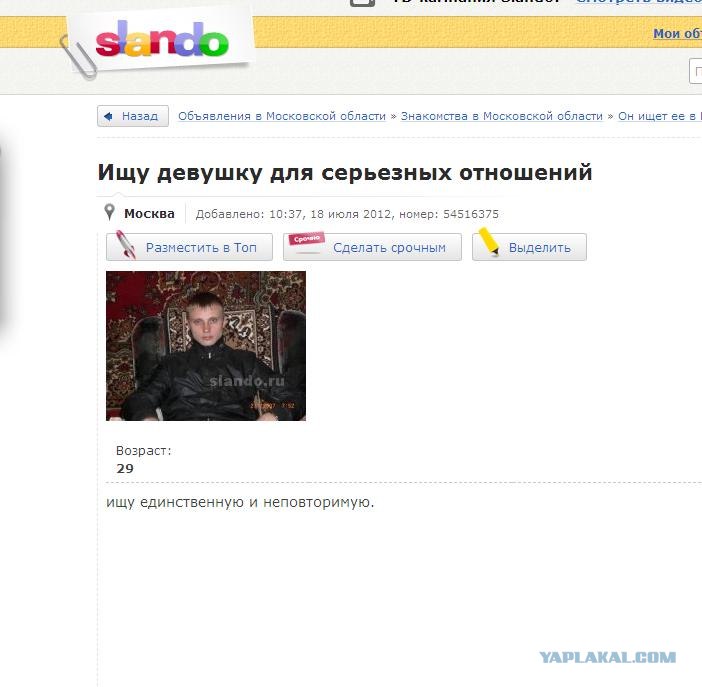Viewport: 702px width, 687px height.
Task: Open Знакомства в Московской области breadcrumb
Action: coord(501,116)
